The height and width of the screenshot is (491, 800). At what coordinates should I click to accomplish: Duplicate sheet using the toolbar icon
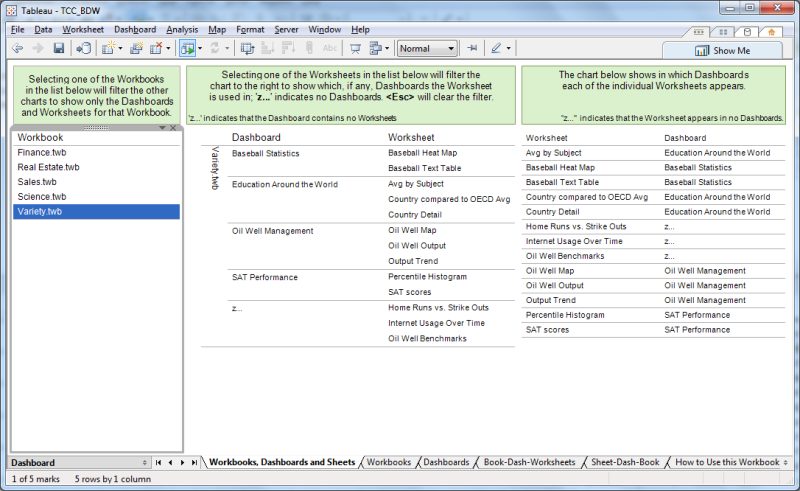(x=136, y=48)
